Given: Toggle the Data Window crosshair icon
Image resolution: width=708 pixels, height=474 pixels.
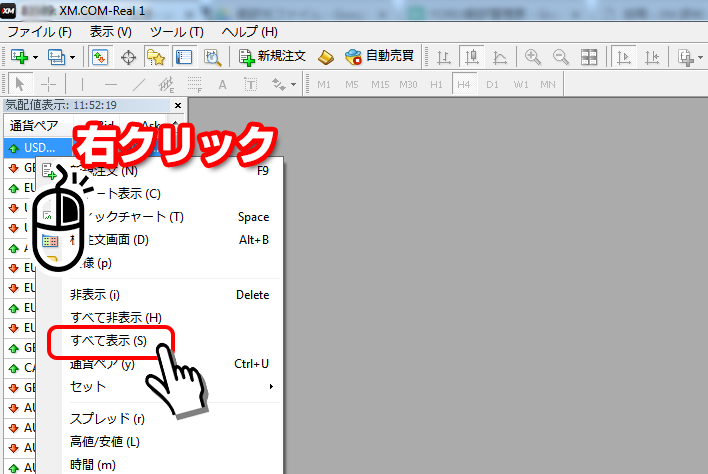Looking at the screenshot, I should [x=128, y=57].
